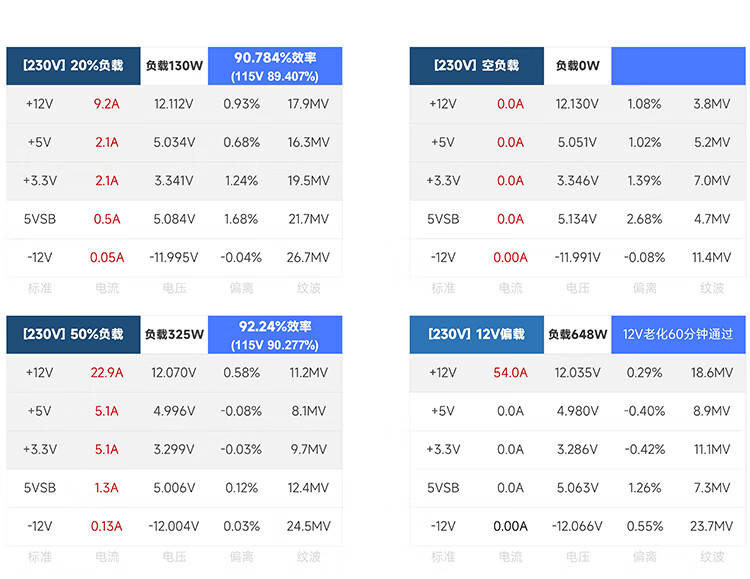Click the 24.5MV ripple value
The height and width of the screenshot is (579, 750).
pos(307,526)
